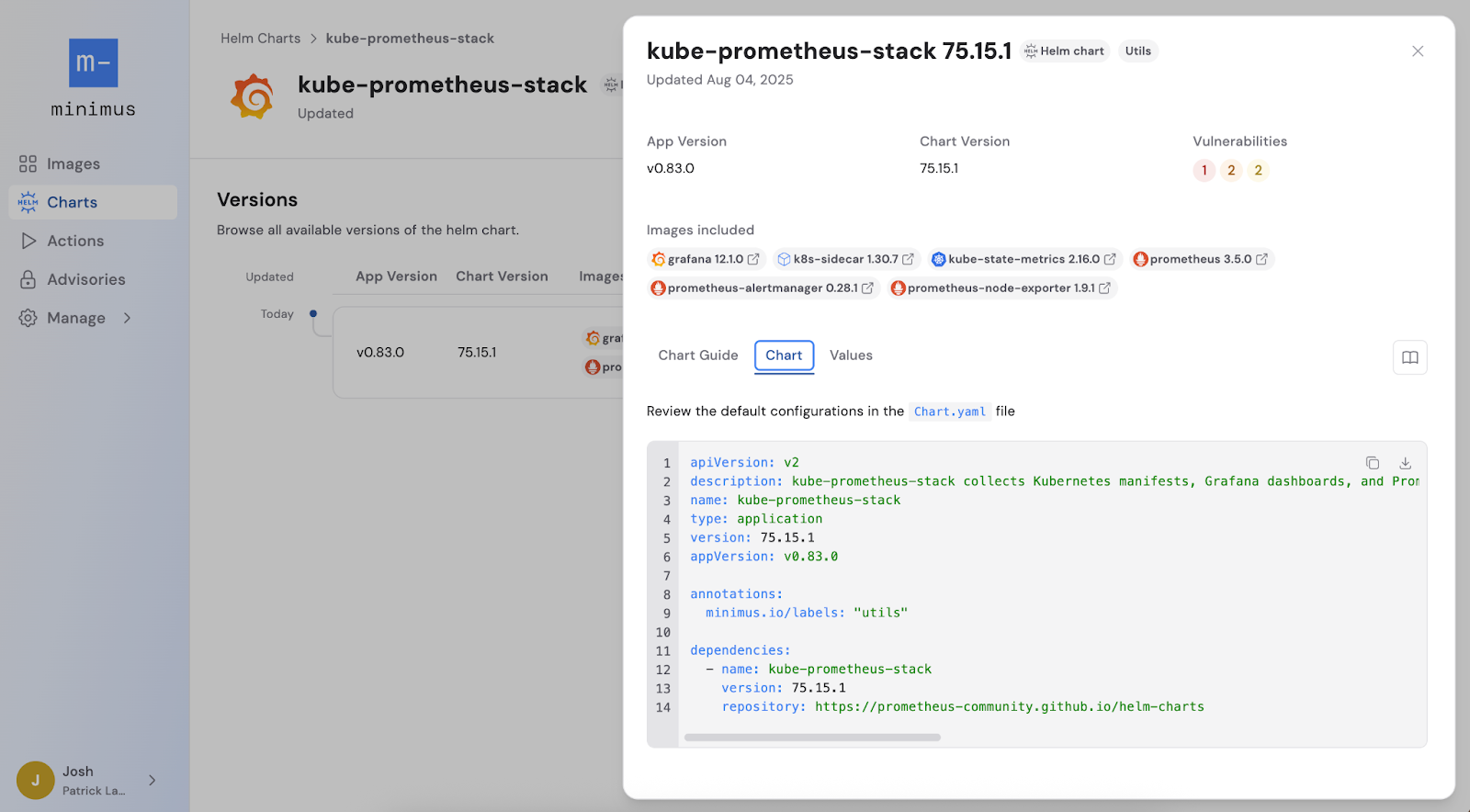The image size is (1470, 812).
Task: Click the k8s-sidecar 1.30.7 image chip
Action: click(846, 259)
